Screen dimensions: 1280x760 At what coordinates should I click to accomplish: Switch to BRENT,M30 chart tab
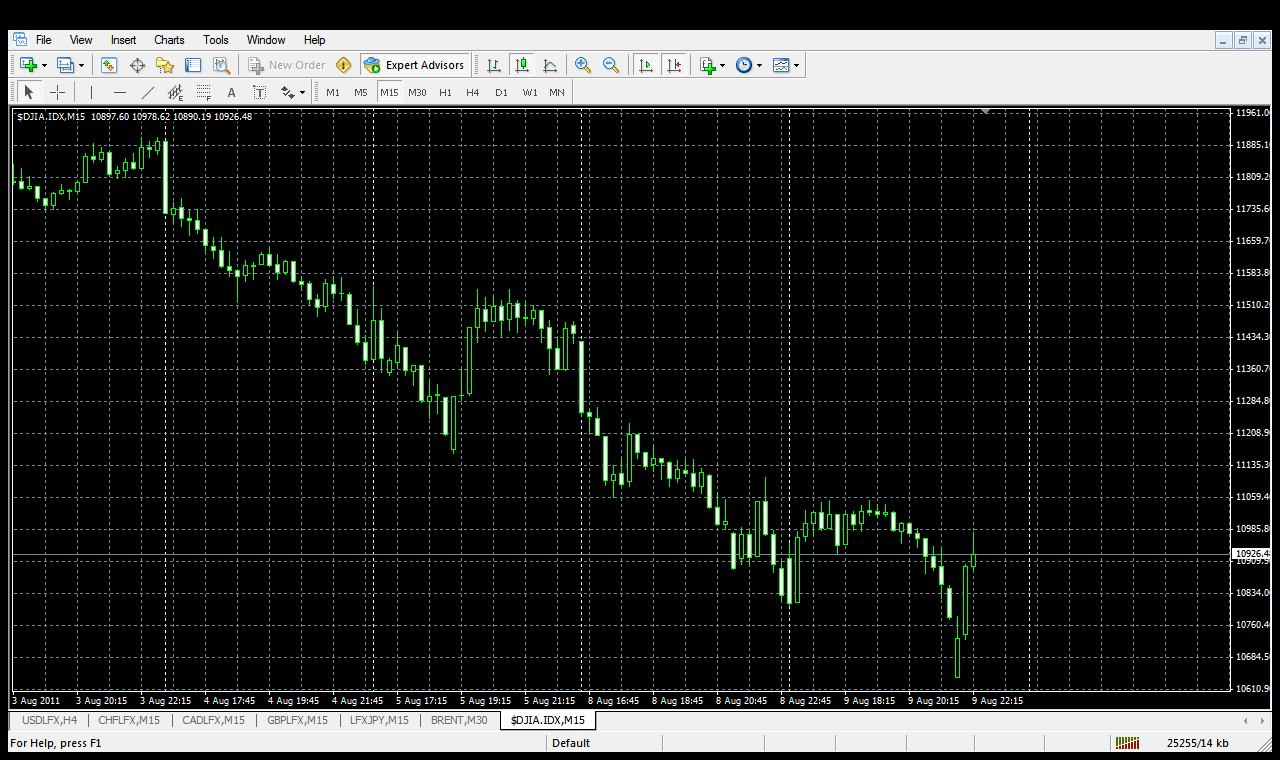[x=459, y=720]
